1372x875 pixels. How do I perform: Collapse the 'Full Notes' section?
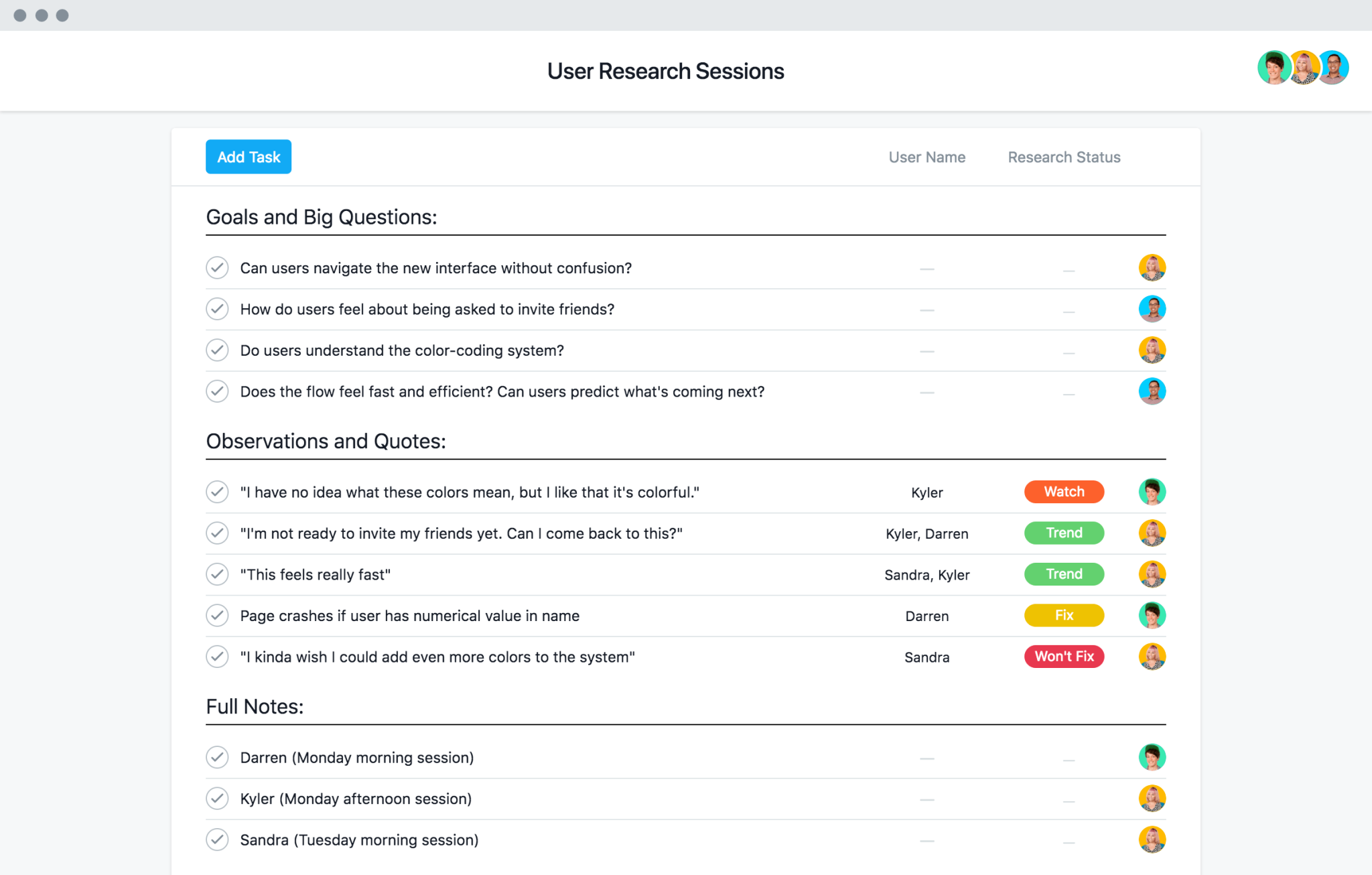click(255, 706)
